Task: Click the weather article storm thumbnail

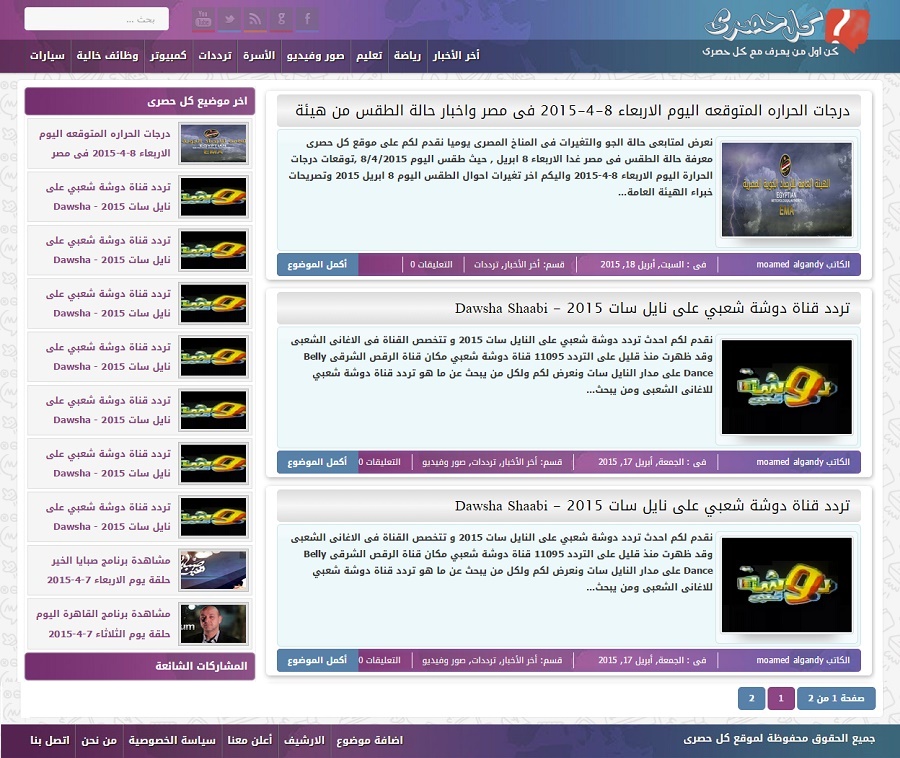Action: pyautogui.click(x=787, y=189)
